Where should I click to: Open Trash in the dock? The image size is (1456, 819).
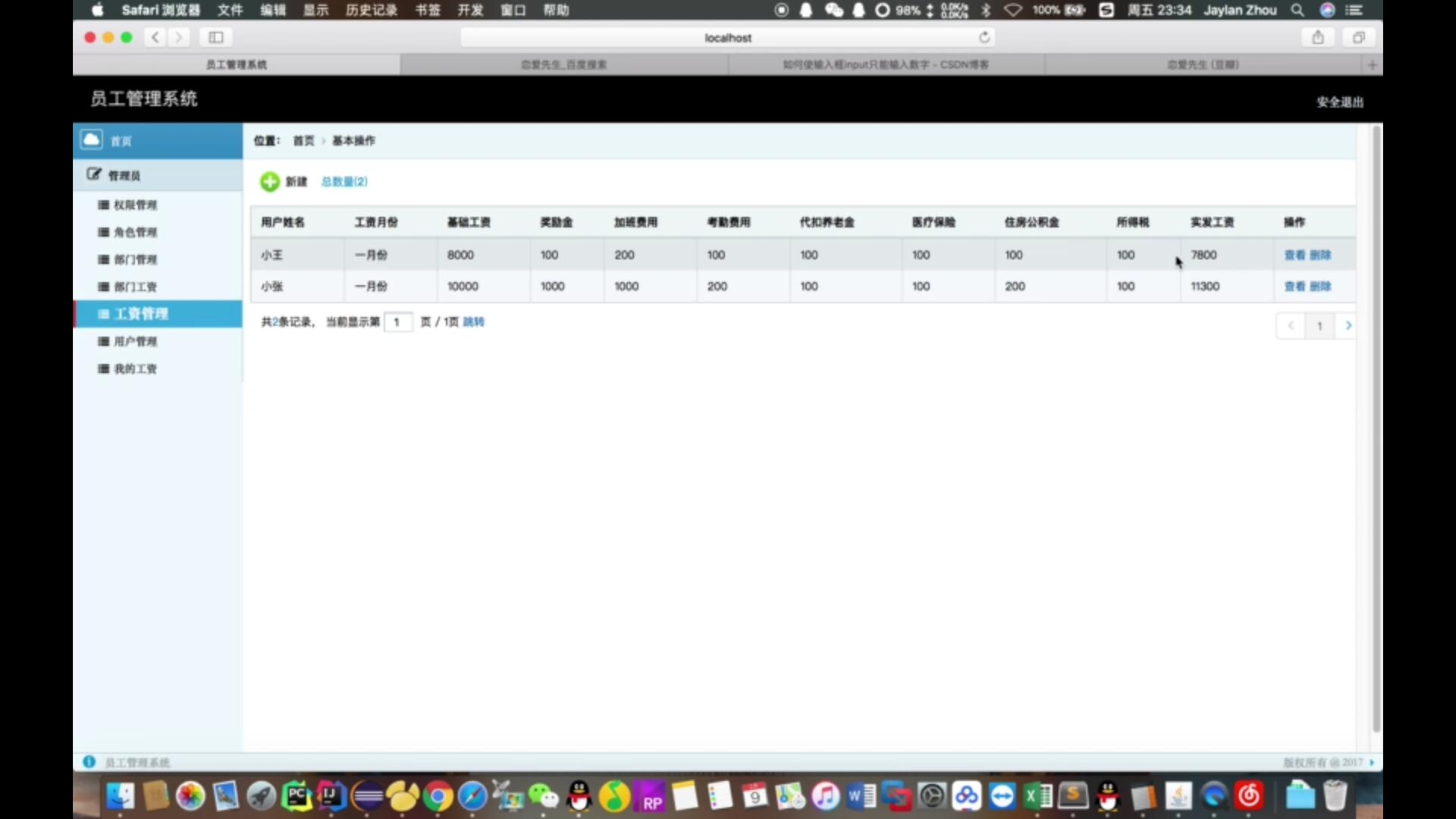pos(1335,796)
